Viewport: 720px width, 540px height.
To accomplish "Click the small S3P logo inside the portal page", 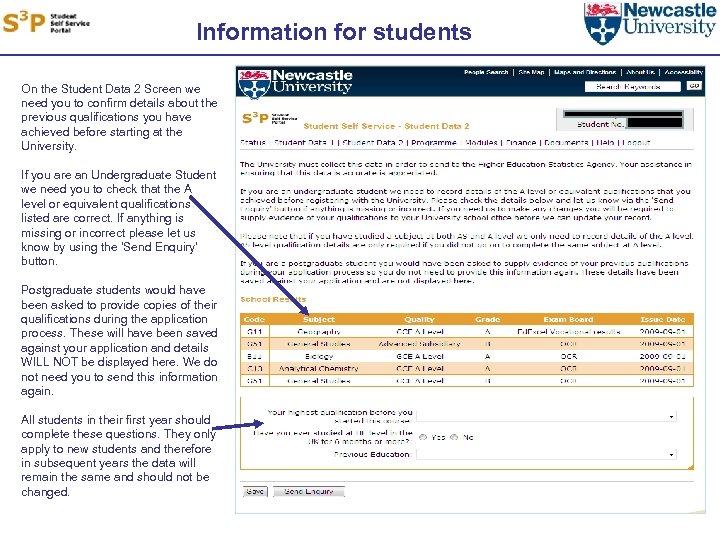I will [x=270, y=118].
